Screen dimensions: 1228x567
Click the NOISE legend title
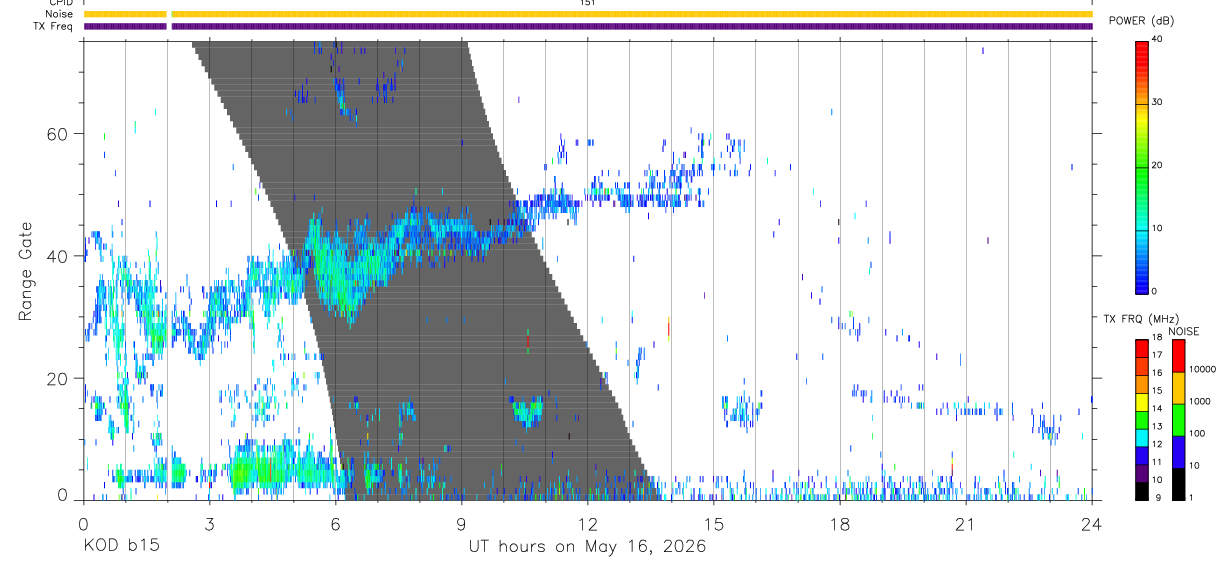pyautogui.click(x=1184, y=331)
